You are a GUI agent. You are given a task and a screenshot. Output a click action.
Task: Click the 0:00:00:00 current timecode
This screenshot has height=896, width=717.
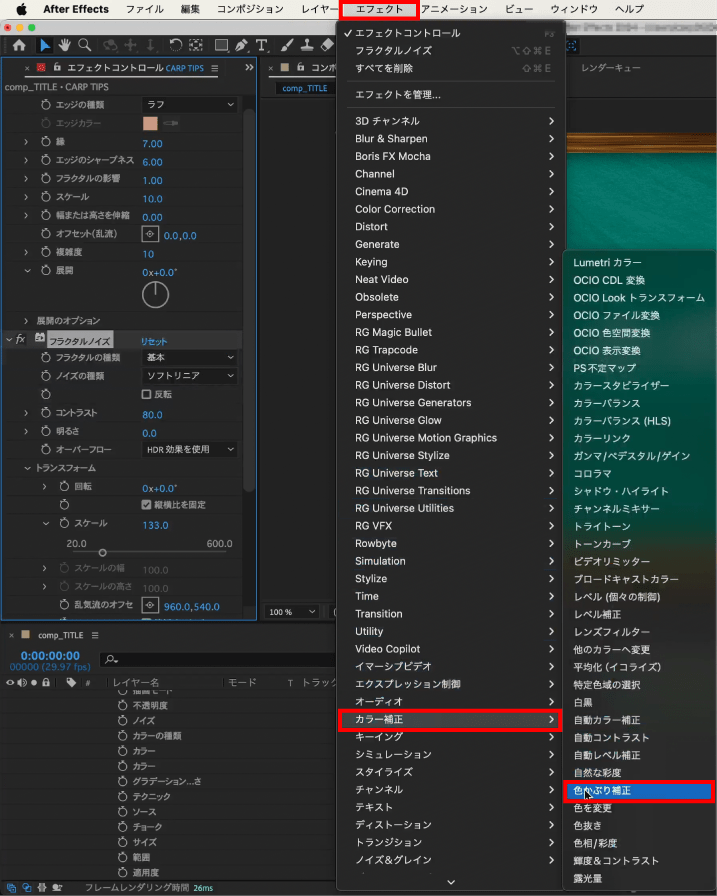pyautogui.click(x=50, y=655)
